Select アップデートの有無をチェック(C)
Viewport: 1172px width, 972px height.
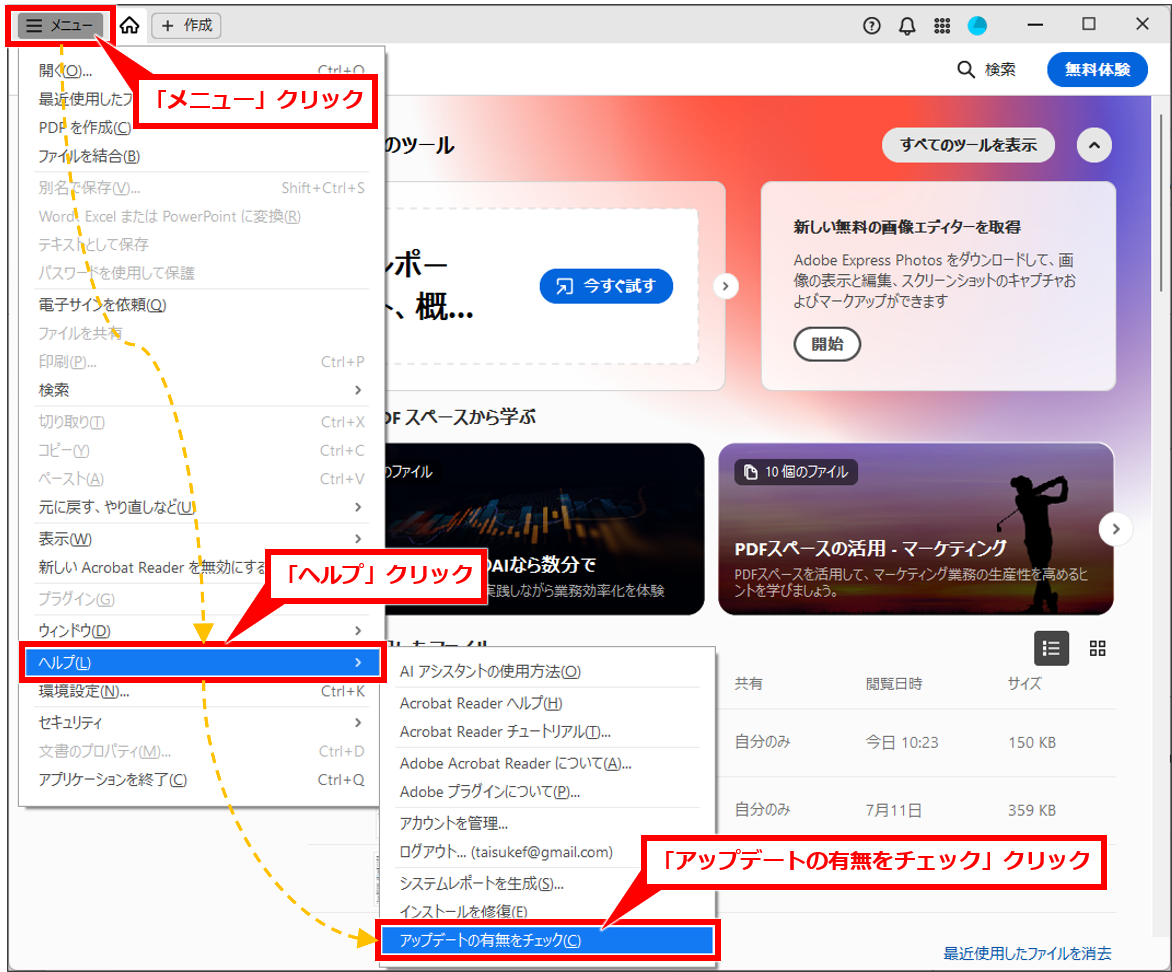[548, 940]
